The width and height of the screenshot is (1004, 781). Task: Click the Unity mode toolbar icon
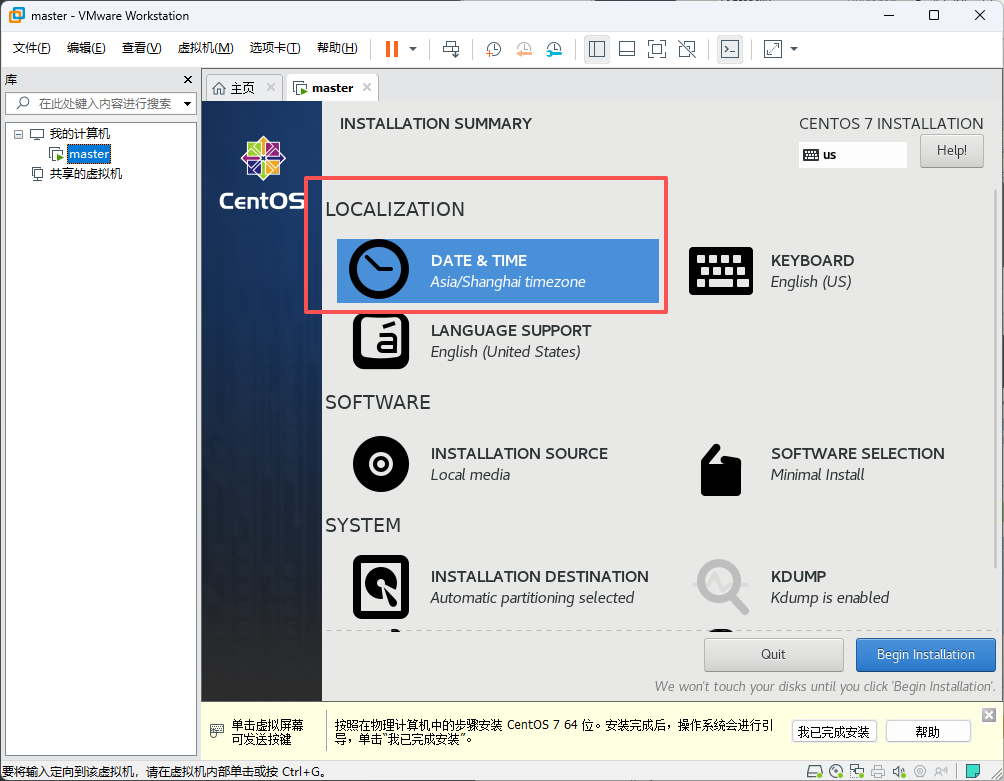pyautogui.click(x=687, y=49)
